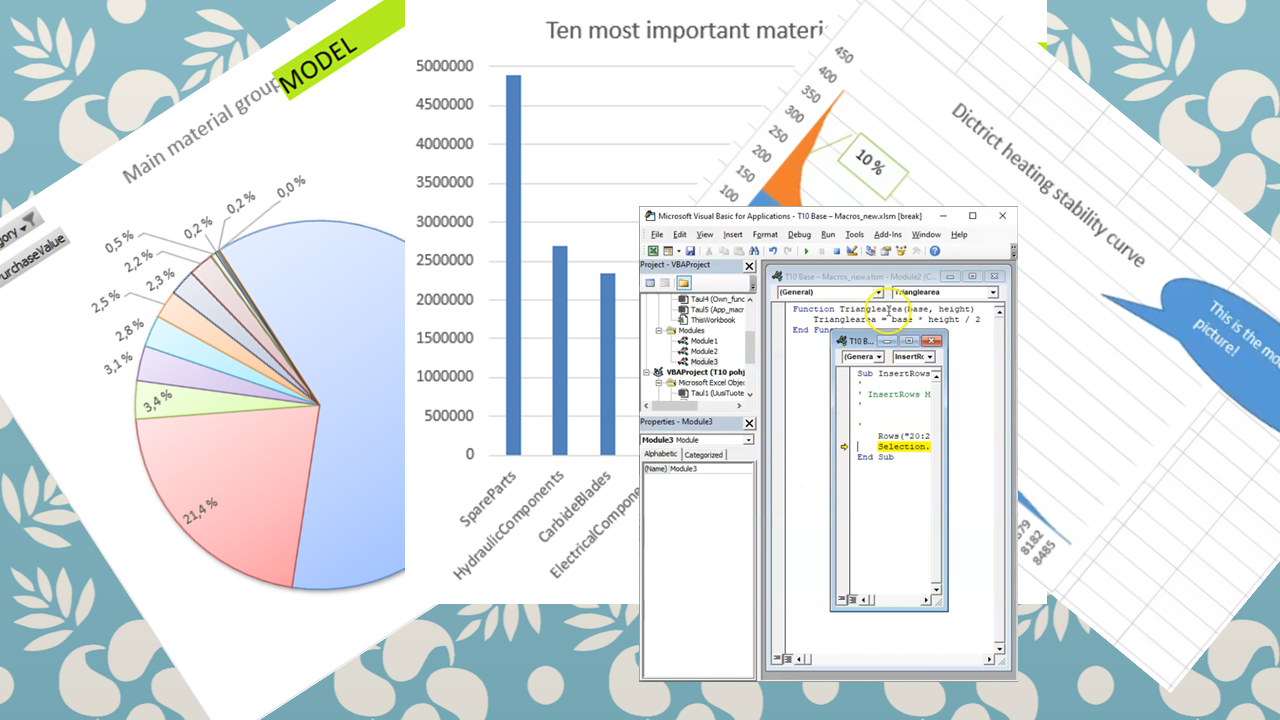This screenshot has width=1280, height=720.
Task: Click the (Name) Module3 property field
Action: tap(696, 468)
